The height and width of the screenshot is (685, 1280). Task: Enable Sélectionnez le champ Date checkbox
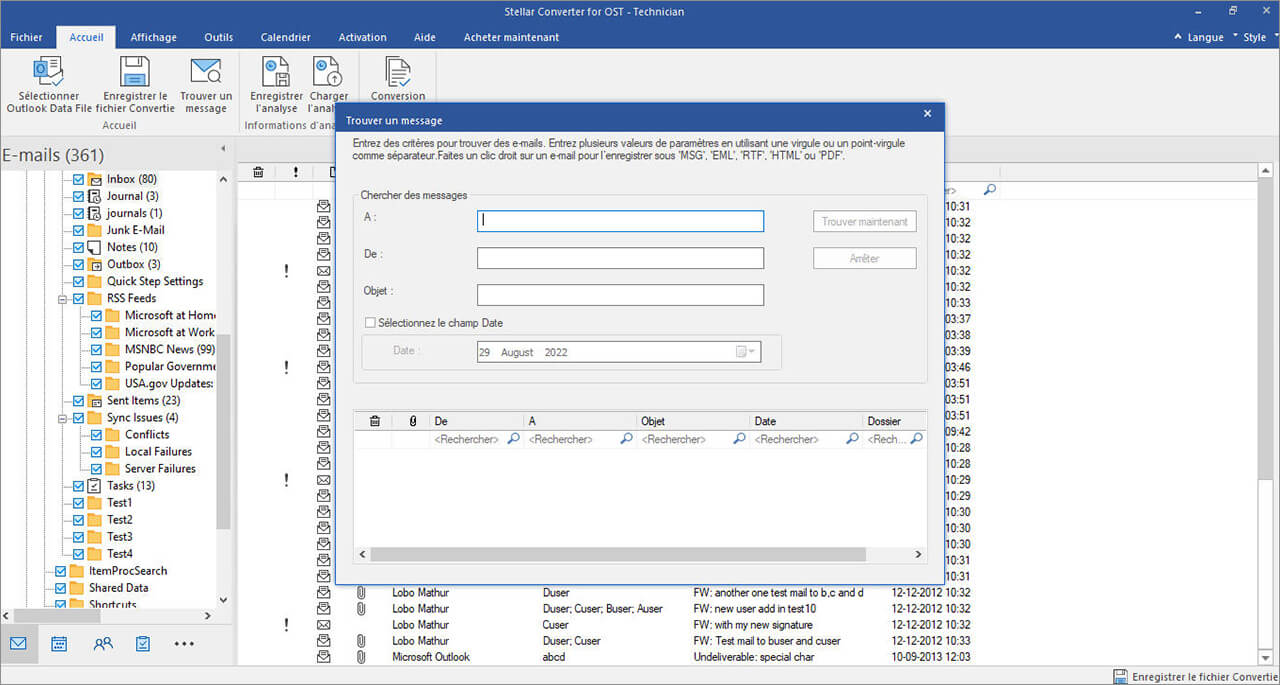[x=370, y=323]
